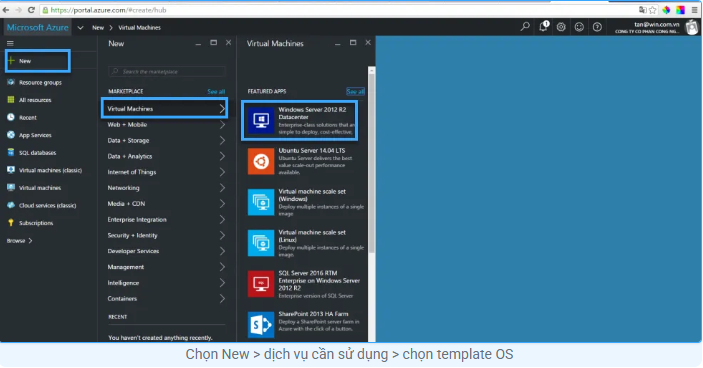Minimize the New blade
Image resolution: width=703 pixels, height=368 pixels.
[x=198, y=43]
